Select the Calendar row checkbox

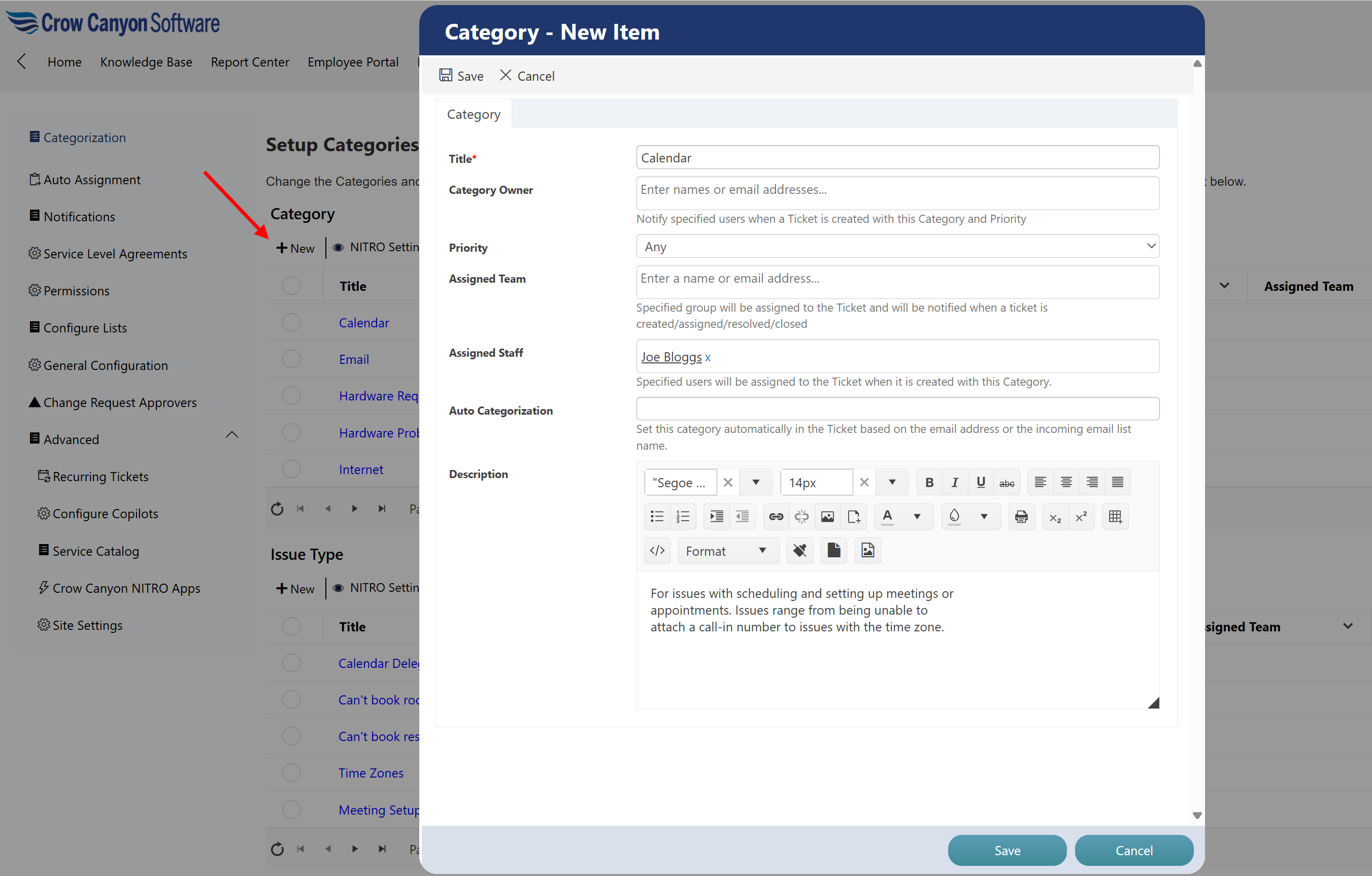pos(291,323)
